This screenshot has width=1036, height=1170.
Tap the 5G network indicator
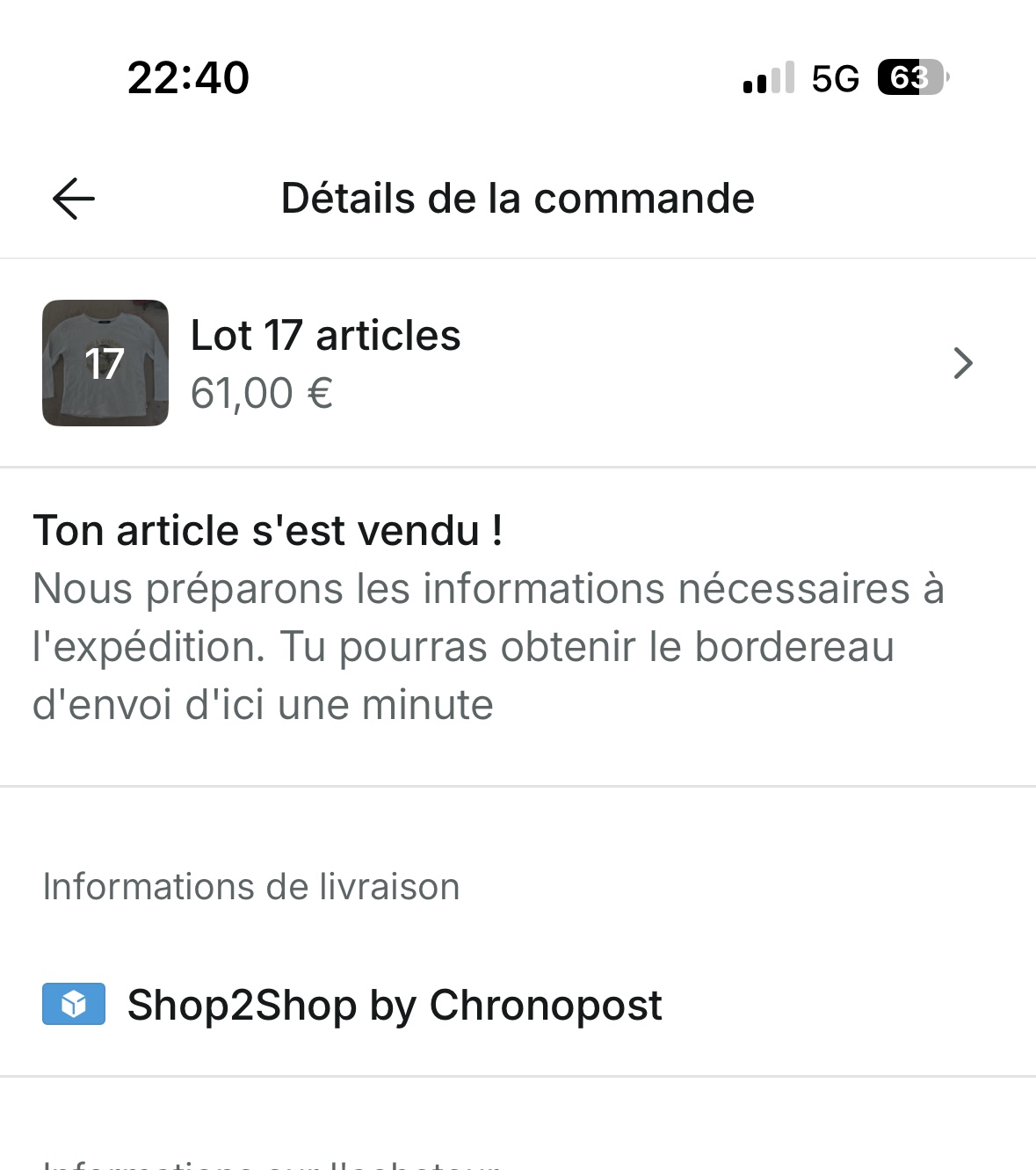(835, 78)
